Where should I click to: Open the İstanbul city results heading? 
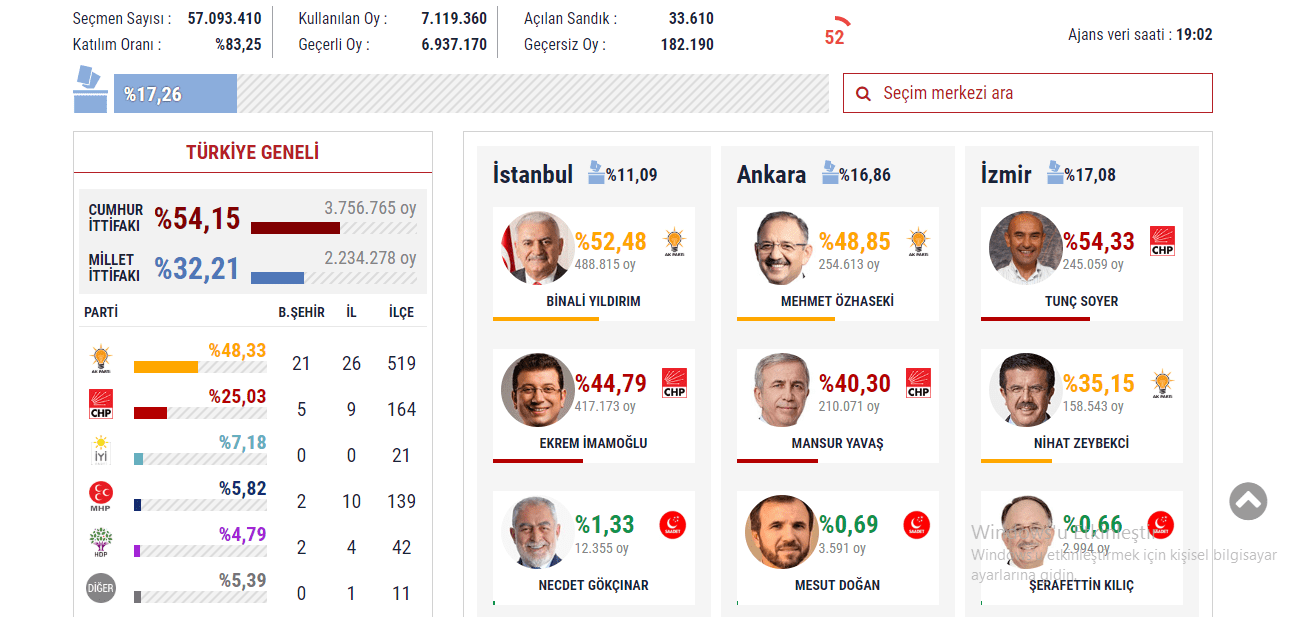pyautogui.click(x=533, y=175)
